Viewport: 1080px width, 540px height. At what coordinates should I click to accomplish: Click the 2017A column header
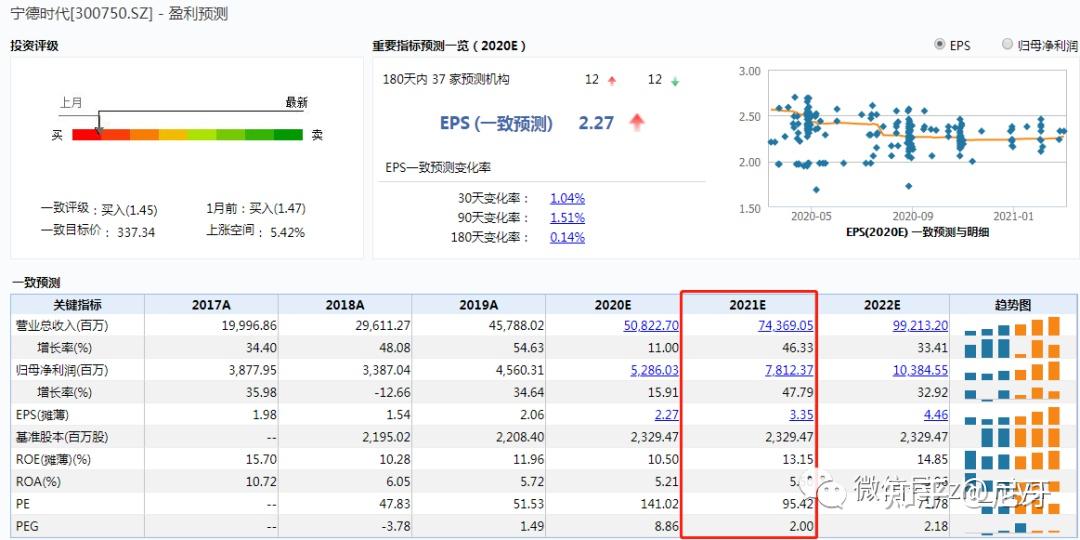click(x=211, y=304)
